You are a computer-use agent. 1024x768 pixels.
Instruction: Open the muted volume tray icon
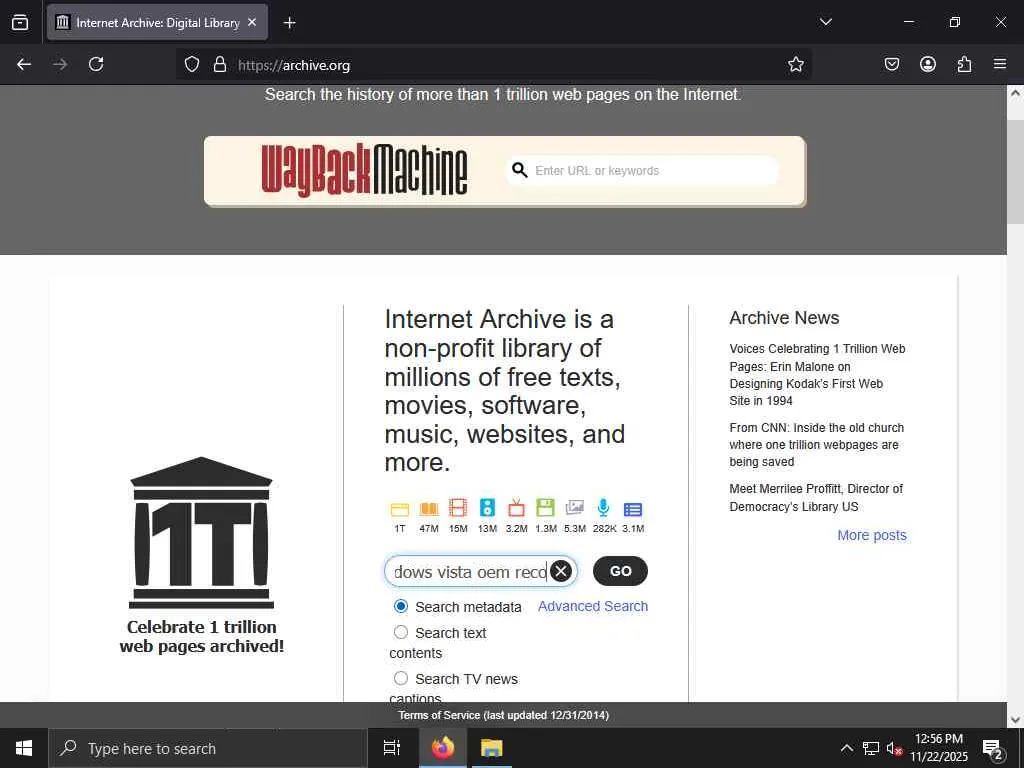tap(894, 748)
